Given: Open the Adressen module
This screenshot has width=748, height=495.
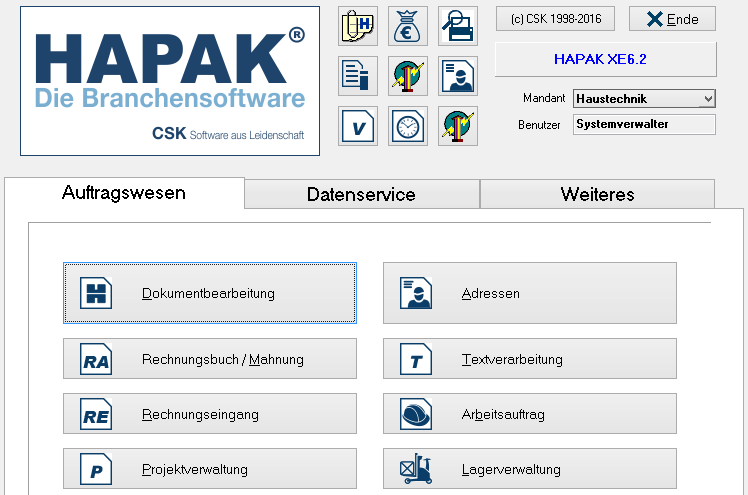Looking at the screenshot, I should point(530,293).
